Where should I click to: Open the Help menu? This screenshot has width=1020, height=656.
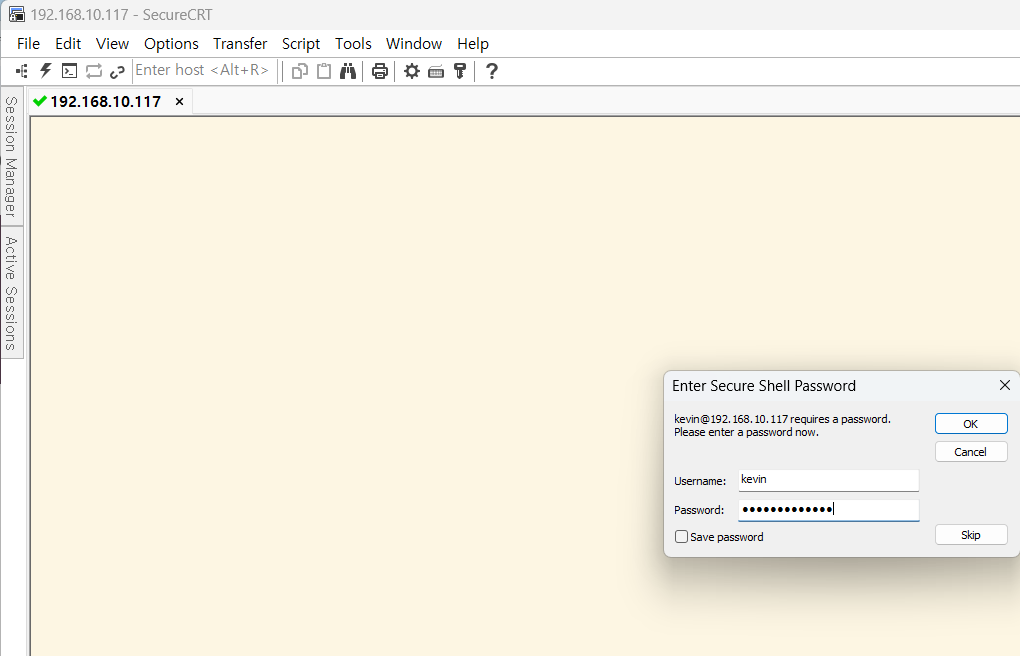(472, 44)
